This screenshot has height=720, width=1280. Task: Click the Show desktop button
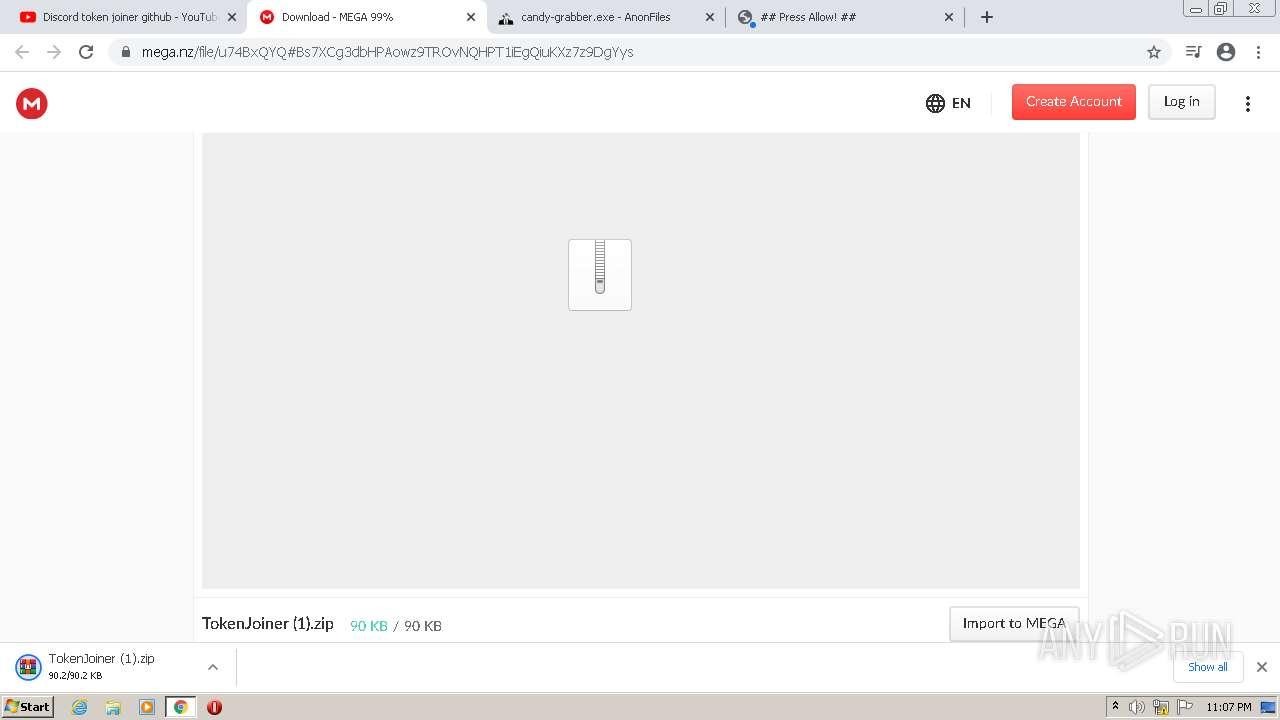point(1268,707)
